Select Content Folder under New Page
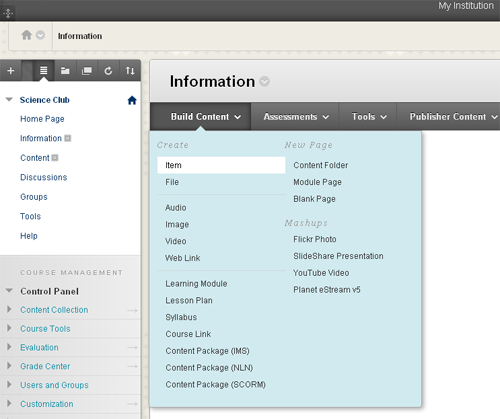 (x=320, y=165)
